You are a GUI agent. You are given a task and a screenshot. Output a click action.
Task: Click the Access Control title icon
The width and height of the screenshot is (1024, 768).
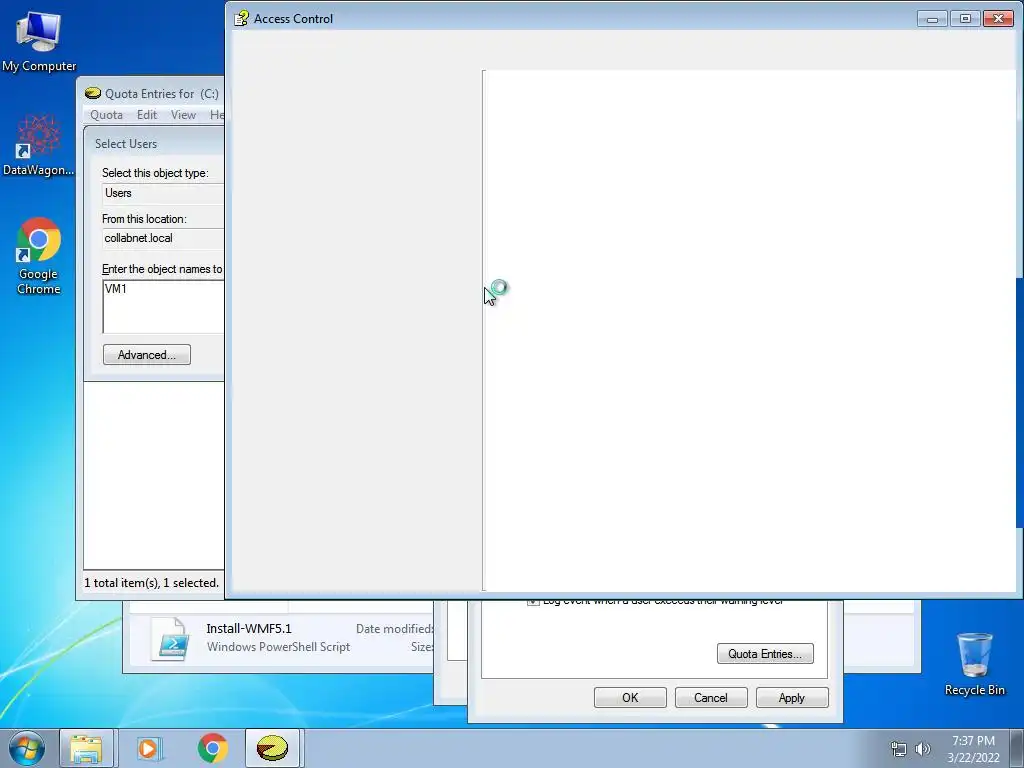(241, 18)
